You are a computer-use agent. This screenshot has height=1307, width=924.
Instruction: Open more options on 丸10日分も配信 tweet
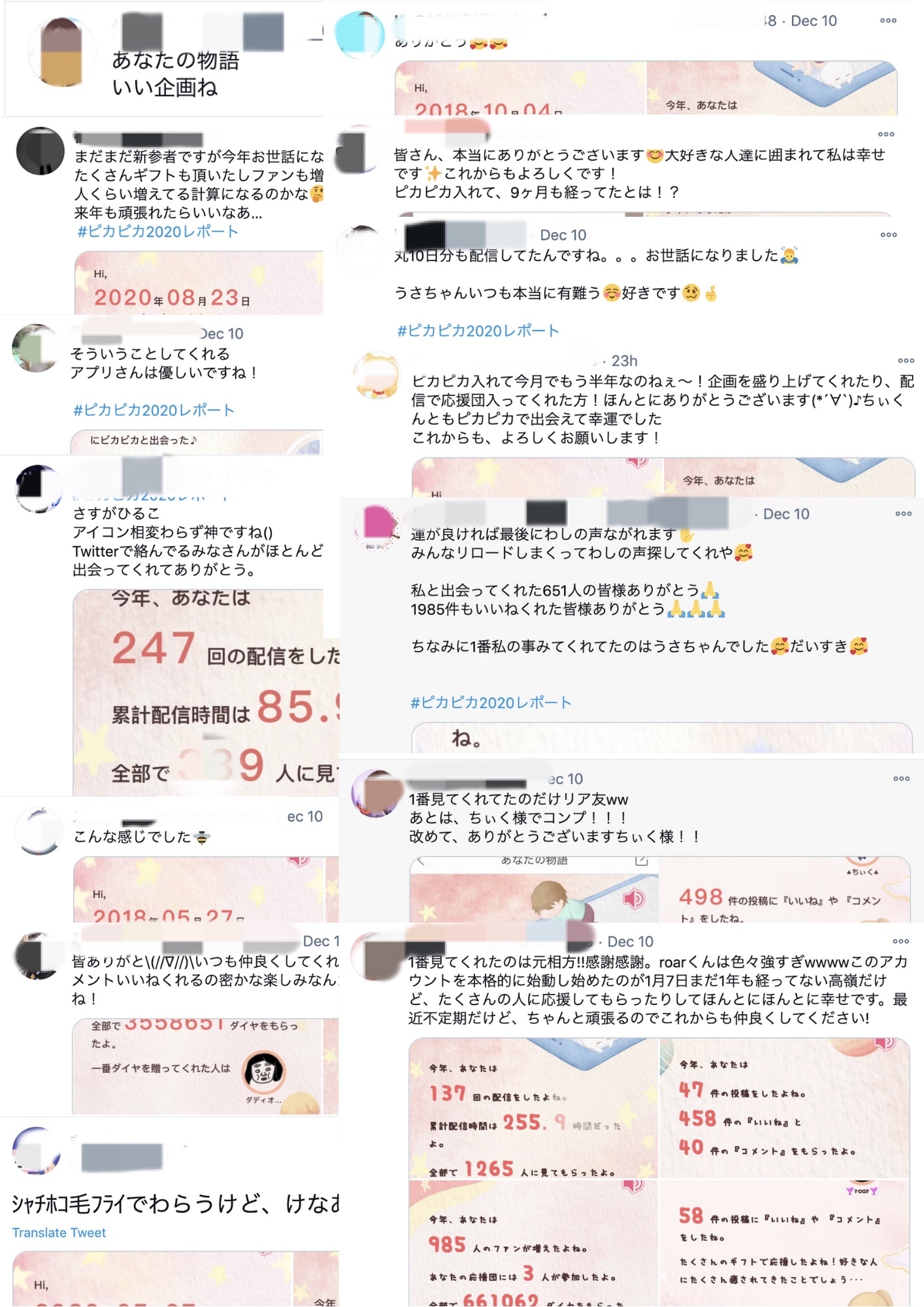[x=889, y=235]
